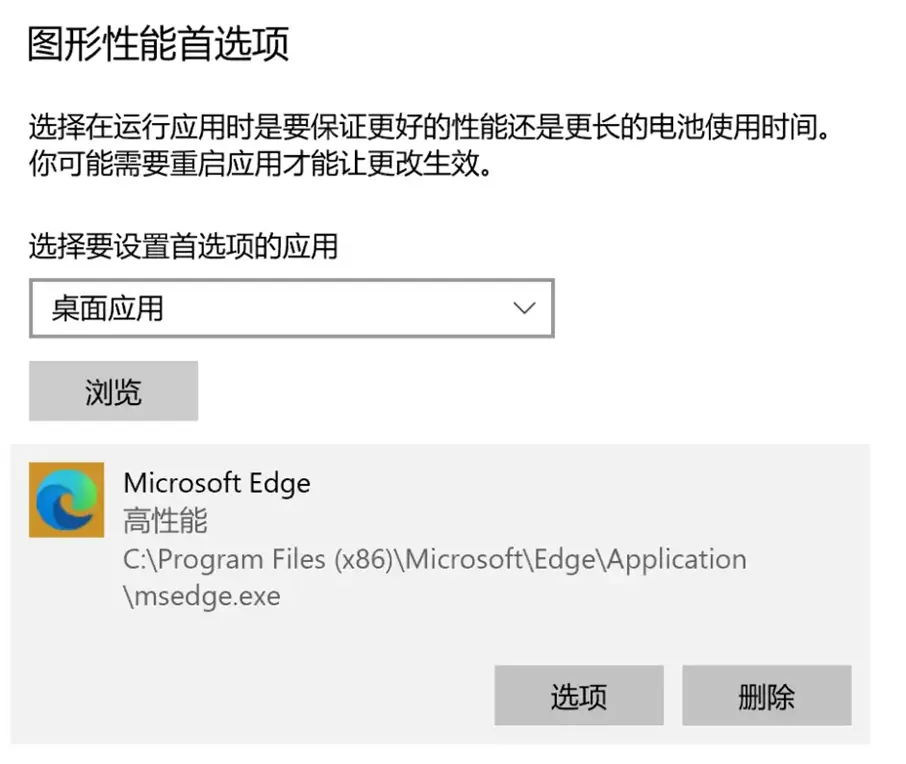This screenshot has height=764, width=906.
Task: Remove Edge with the 删除 button
Action: pyautogui.click(x=766, y=696)
